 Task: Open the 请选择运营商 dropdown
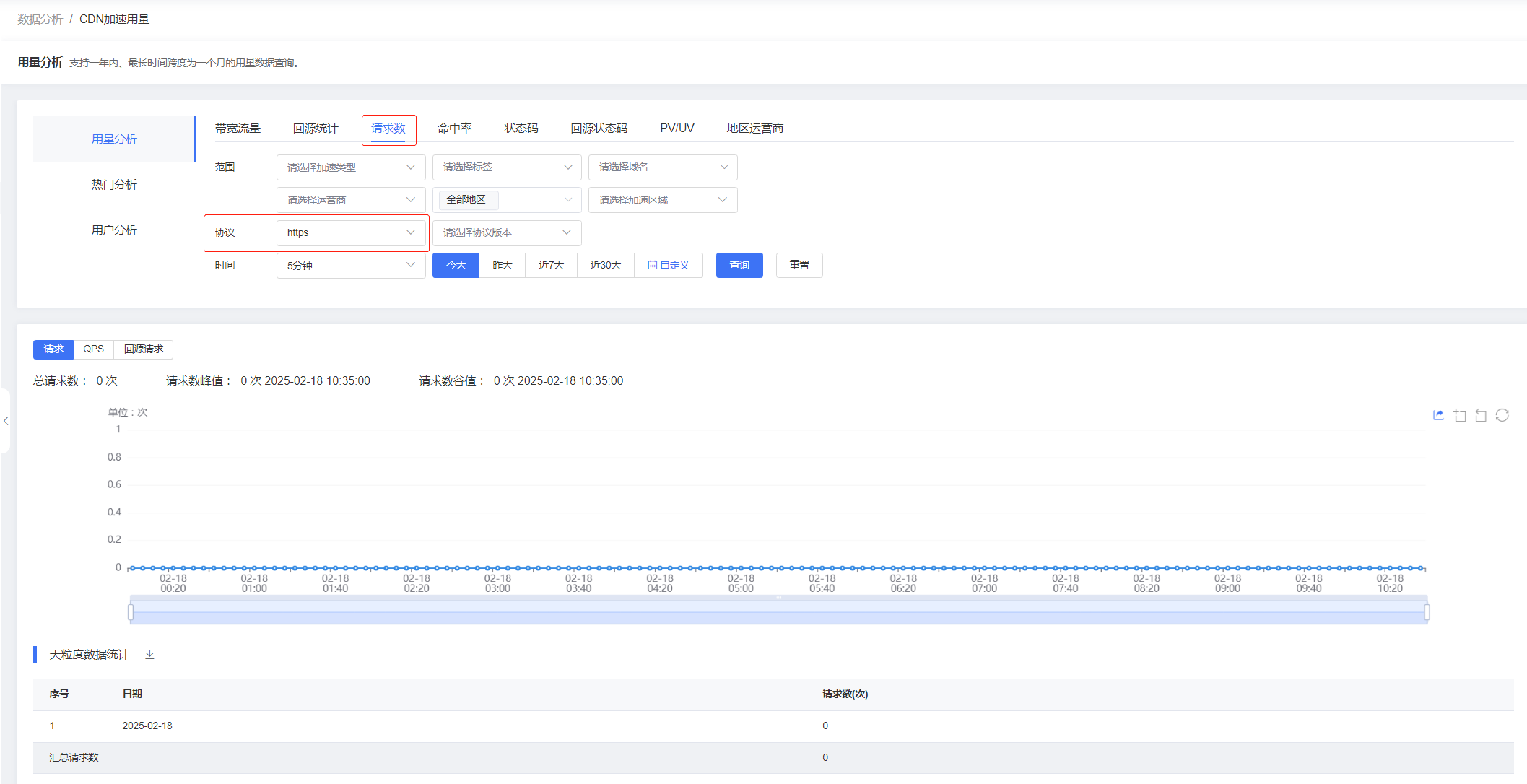[x=351, y=200]
